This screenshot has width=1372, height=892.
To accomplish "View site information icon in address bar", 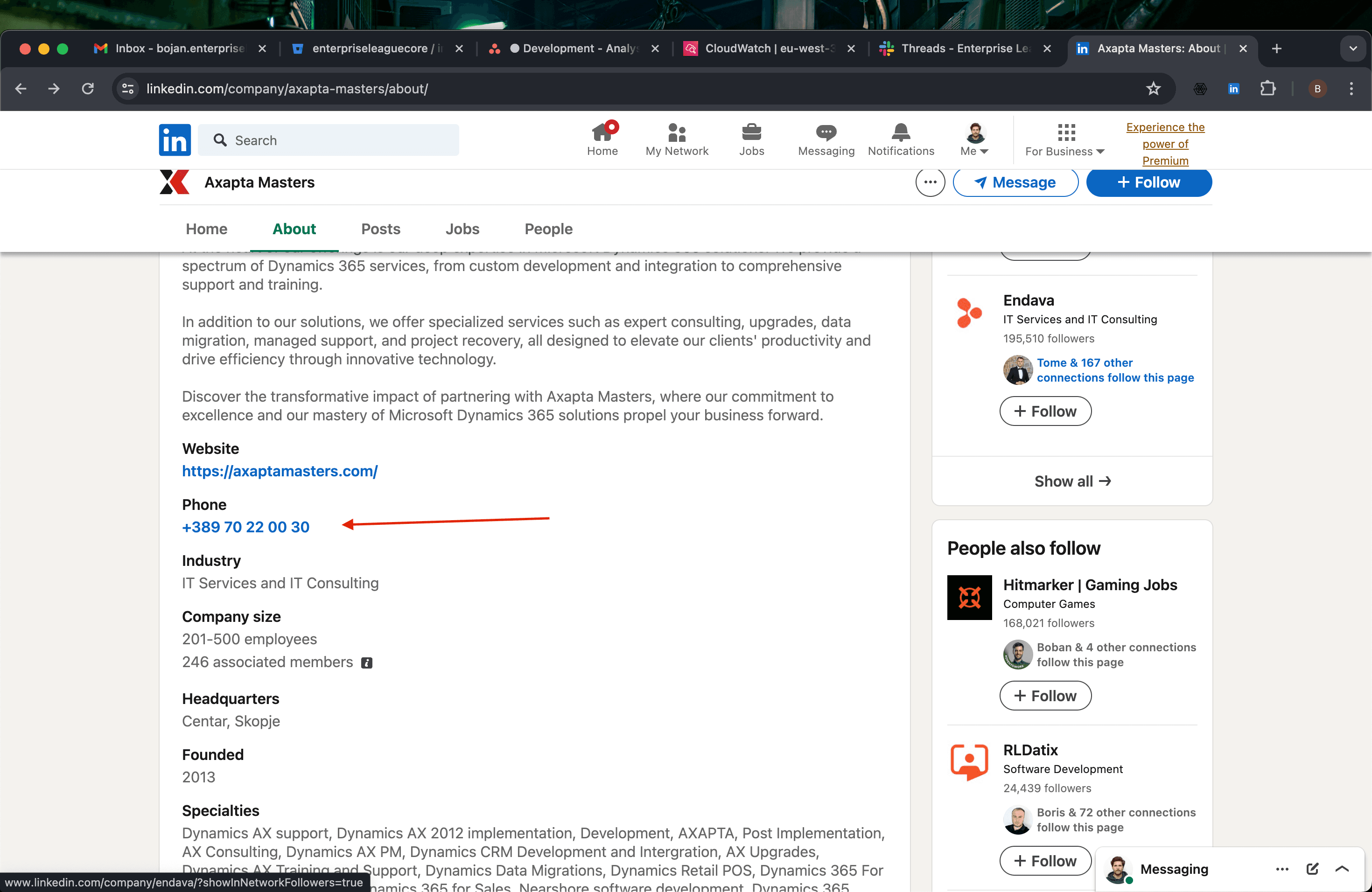I will click(x=128, y=89).
